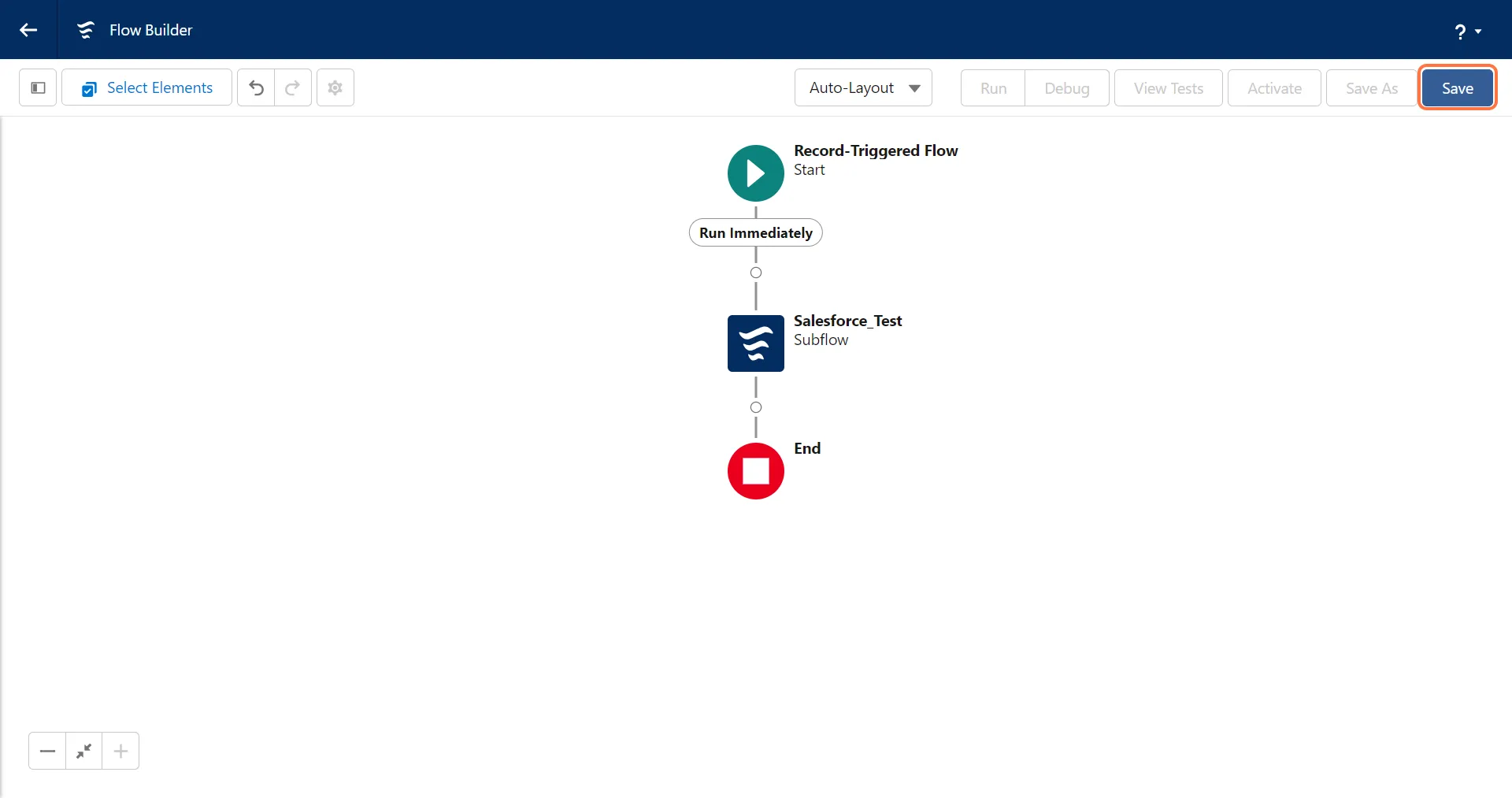The image size is (1512, 798).
Task: Select the Start element play icon
Action: pyautogui.click(x=755, y=173)
